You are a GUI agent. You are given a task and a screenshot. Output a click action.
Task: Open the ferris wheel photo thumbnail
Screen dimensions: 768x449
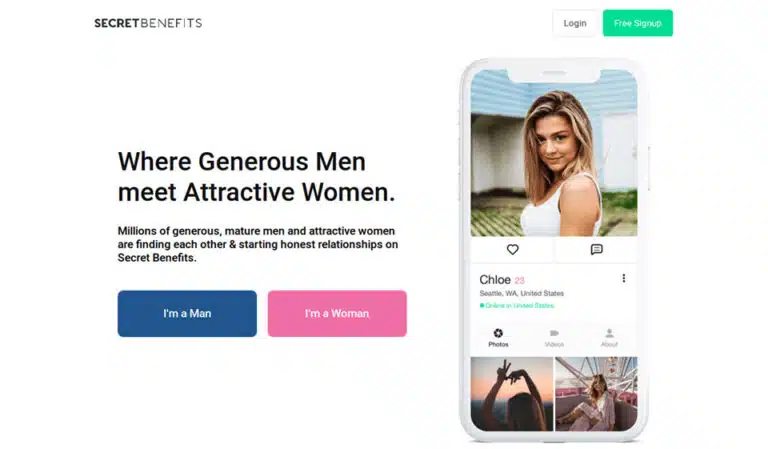tap(597, 394)
